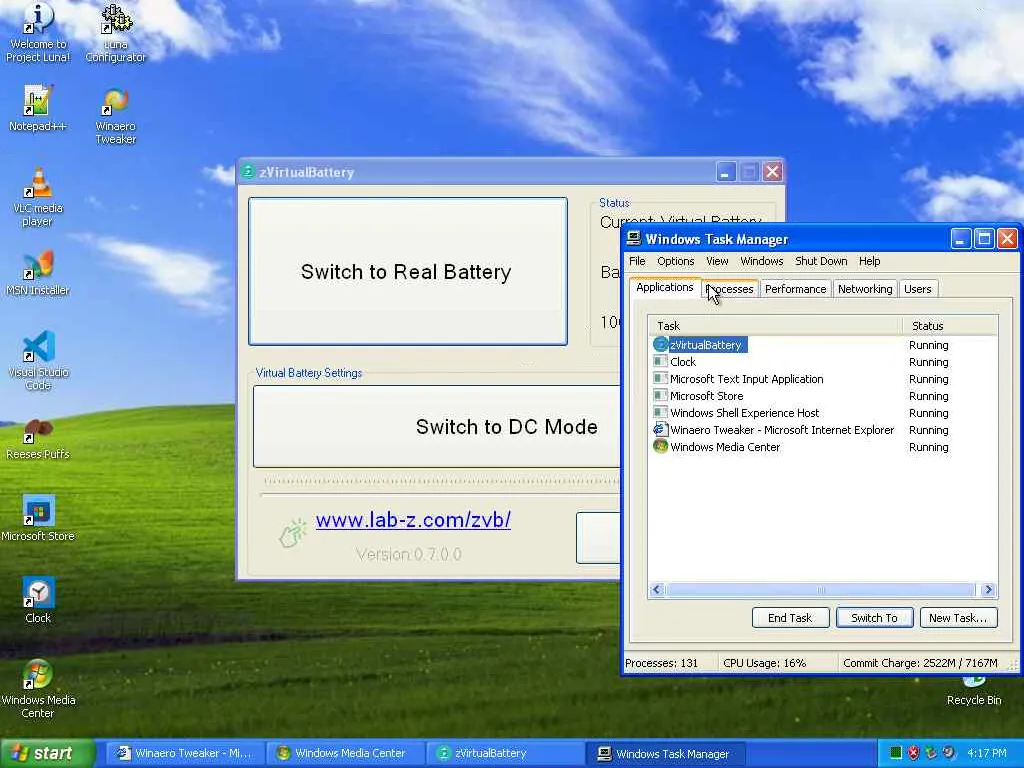
Task: Click zVirtualBattery taskbar button
Action: pos(505,753)
